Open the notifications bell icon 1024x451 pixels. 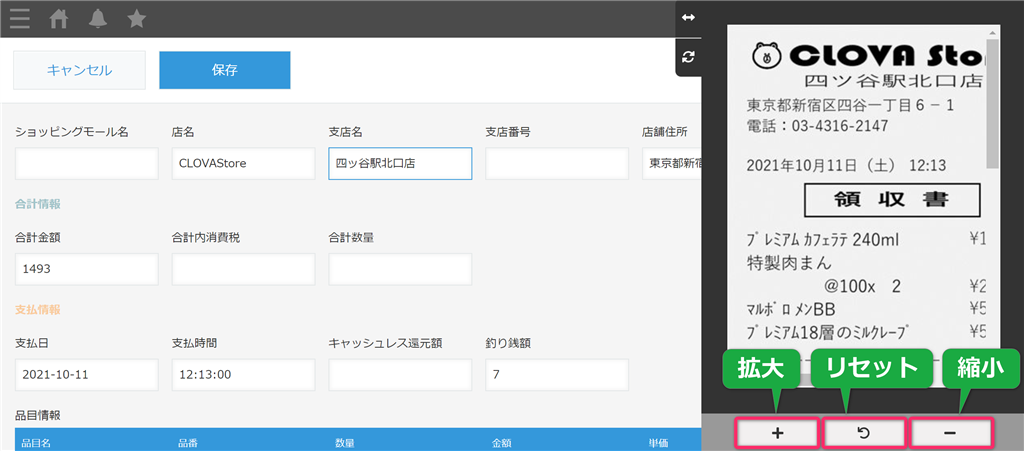(x=98, y=20)
